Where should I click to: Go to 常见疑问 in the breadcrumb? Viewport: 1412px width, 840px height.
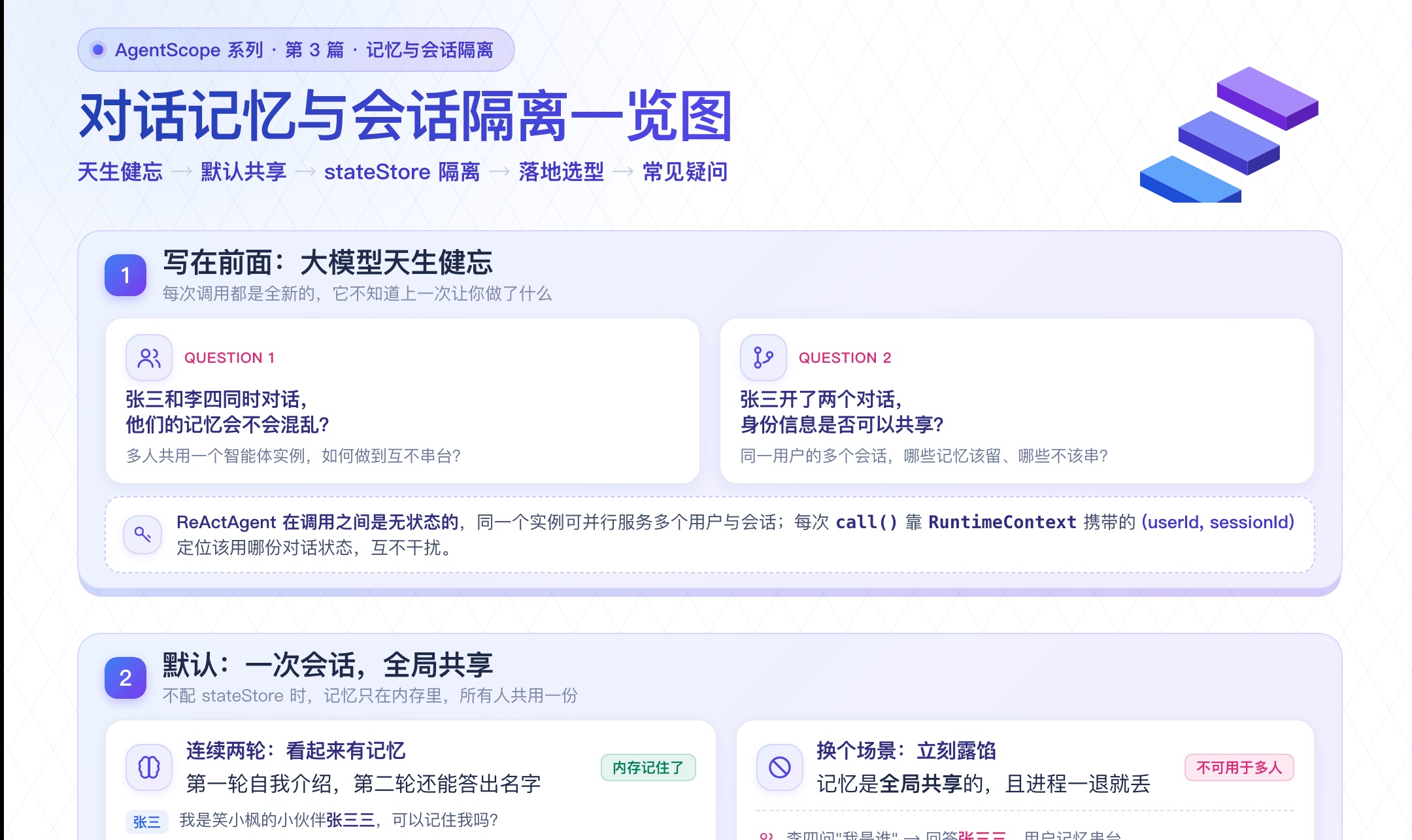[x=685, y=172]
